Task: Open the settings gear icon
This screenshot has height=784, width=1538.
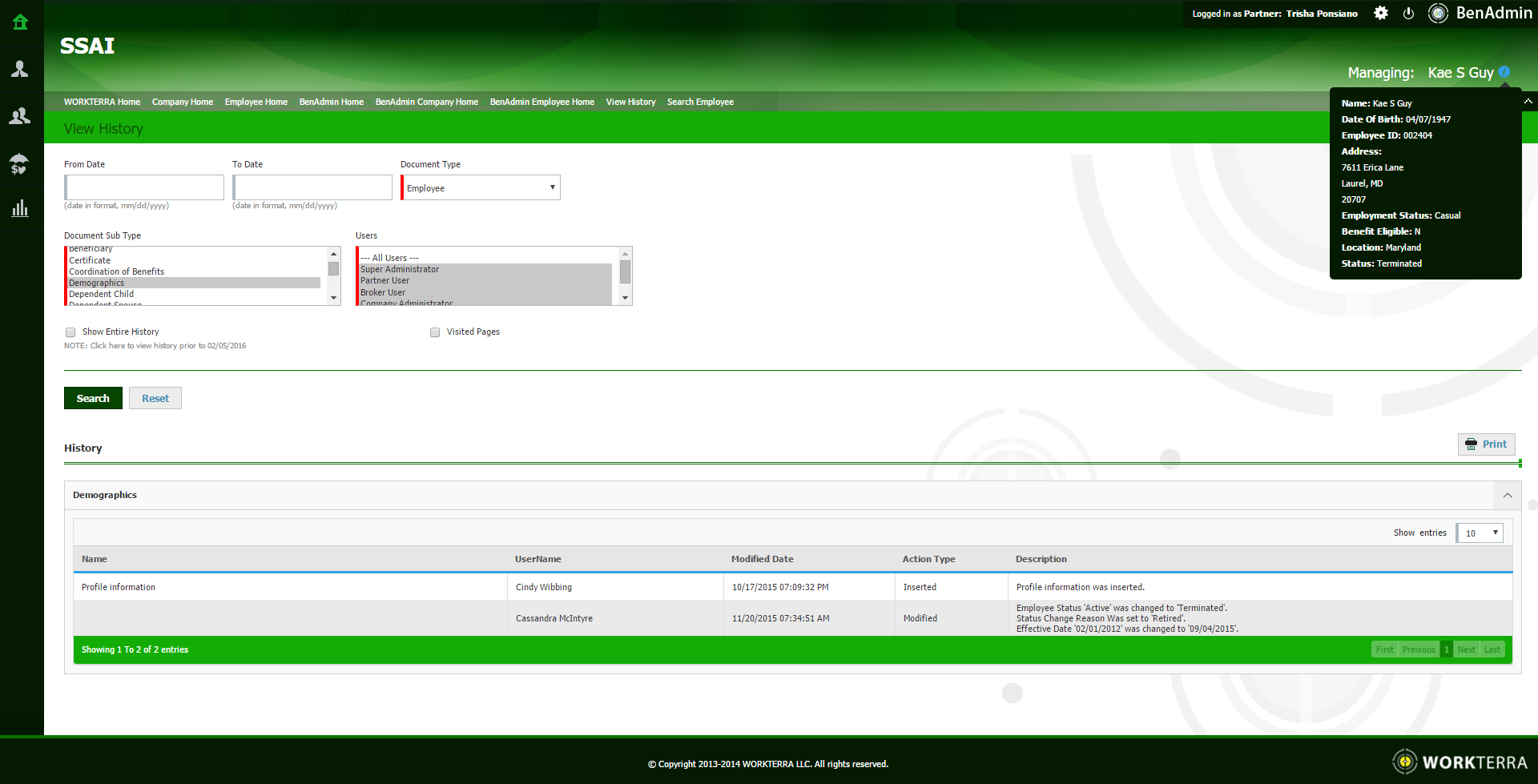Action: click(x=1381, y=14)
